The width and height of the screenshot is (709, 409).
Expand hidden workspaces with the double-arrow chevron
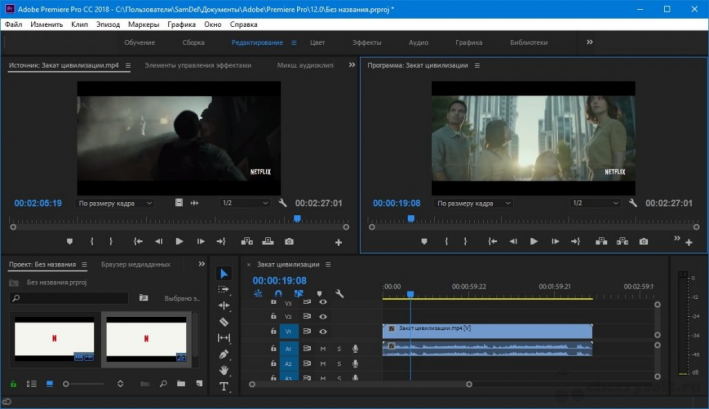(x=589, y=43)
